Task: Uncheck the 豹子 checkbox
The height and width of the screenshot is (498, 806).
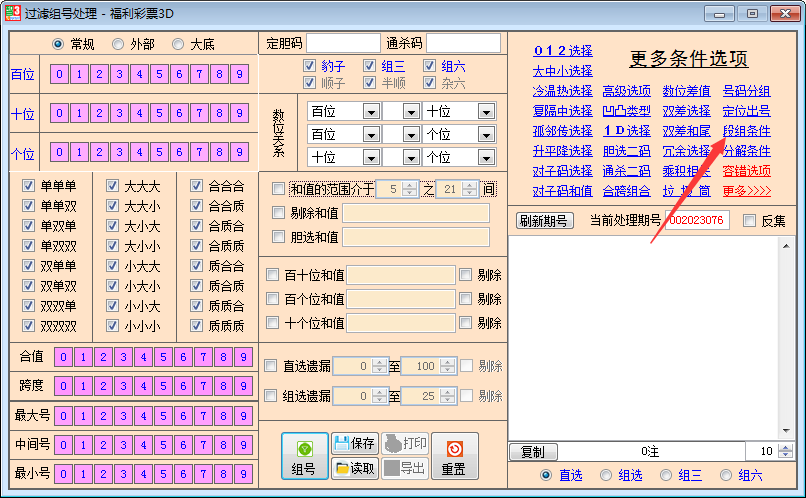Action: (x=309, y=66)
